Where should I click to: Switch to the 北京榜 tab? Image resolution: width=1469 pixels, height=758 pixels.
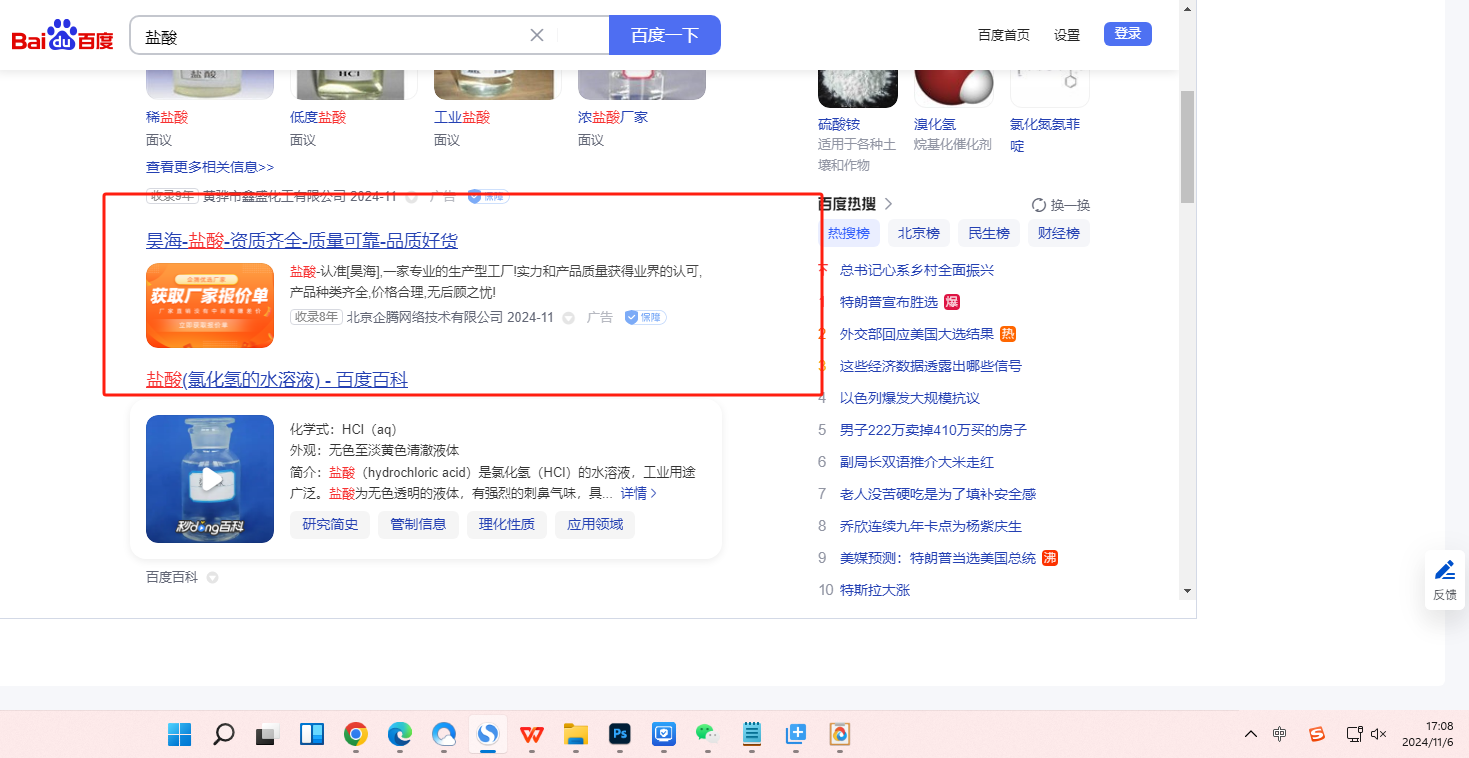(918, 233)
